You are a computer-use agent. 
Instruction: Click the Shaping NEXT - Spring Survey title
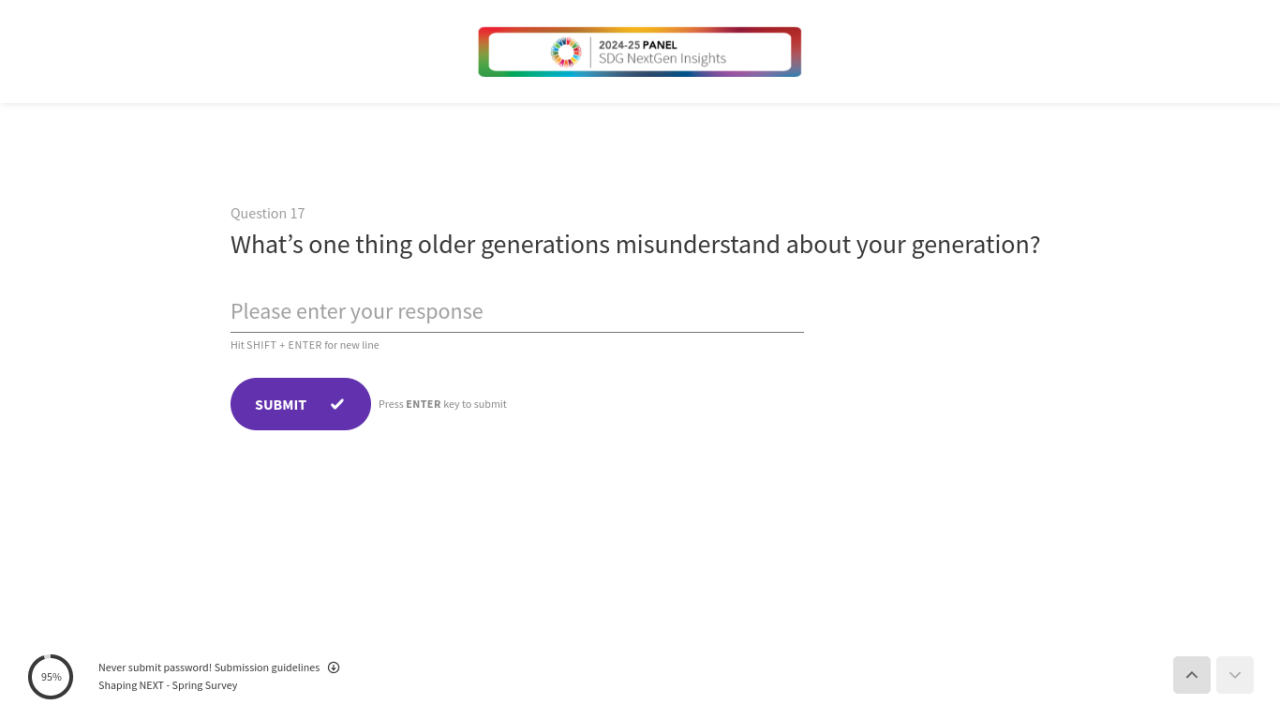click(x=167, y=686)
